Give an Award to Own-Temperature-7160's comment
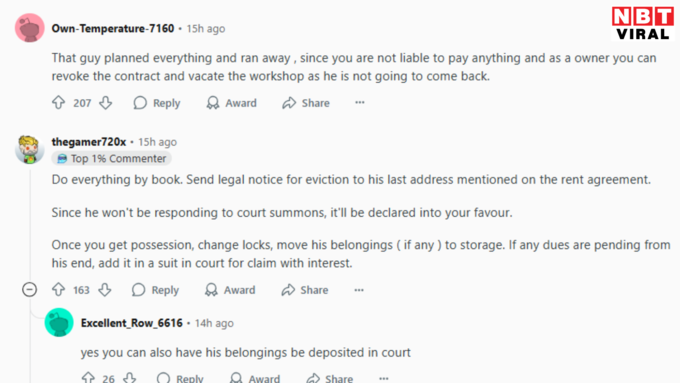The image size is (680, 383). (x=231, y=103)
